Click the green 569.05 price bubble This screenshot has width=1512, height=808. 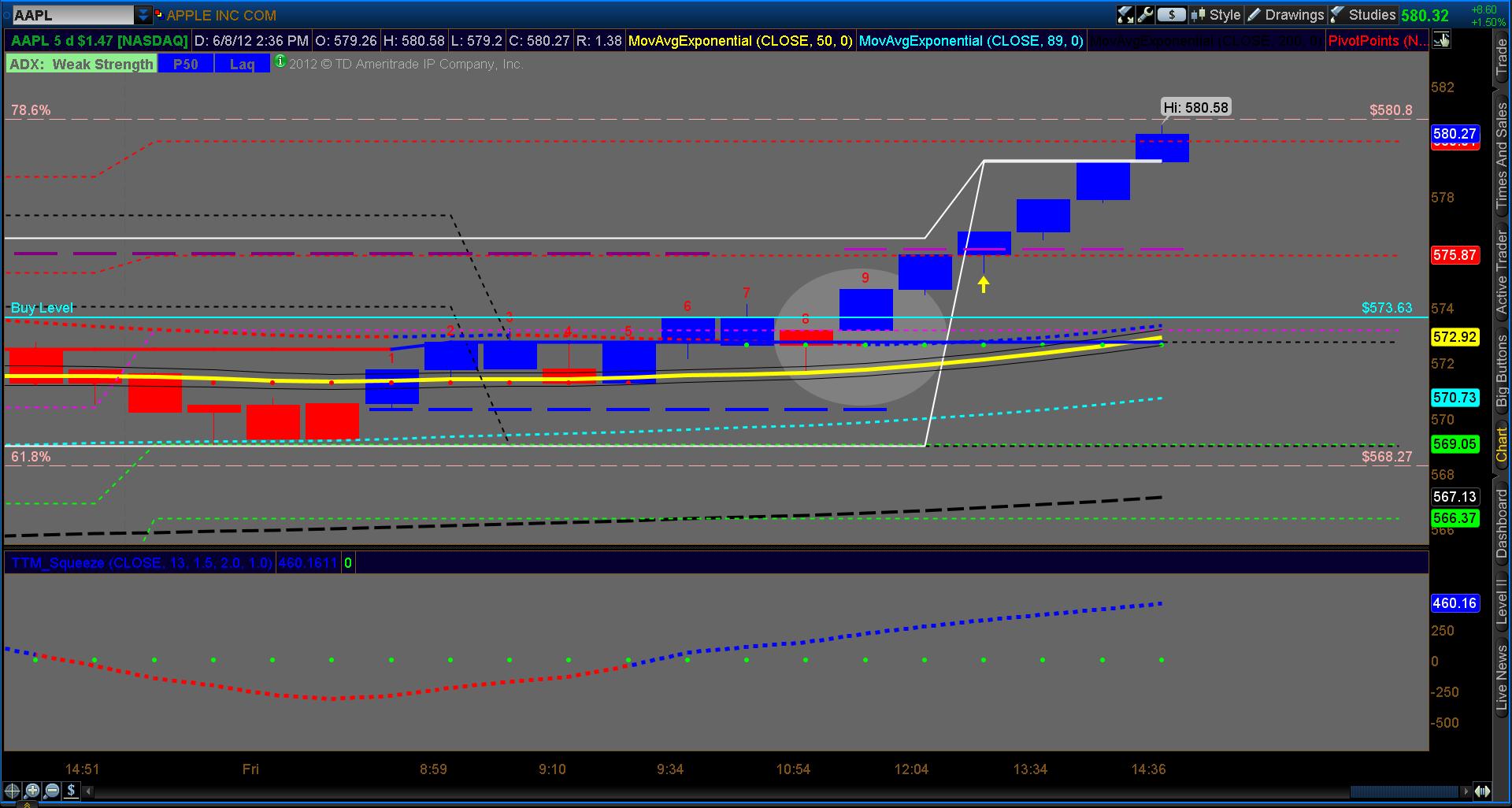click(1455, 444)
